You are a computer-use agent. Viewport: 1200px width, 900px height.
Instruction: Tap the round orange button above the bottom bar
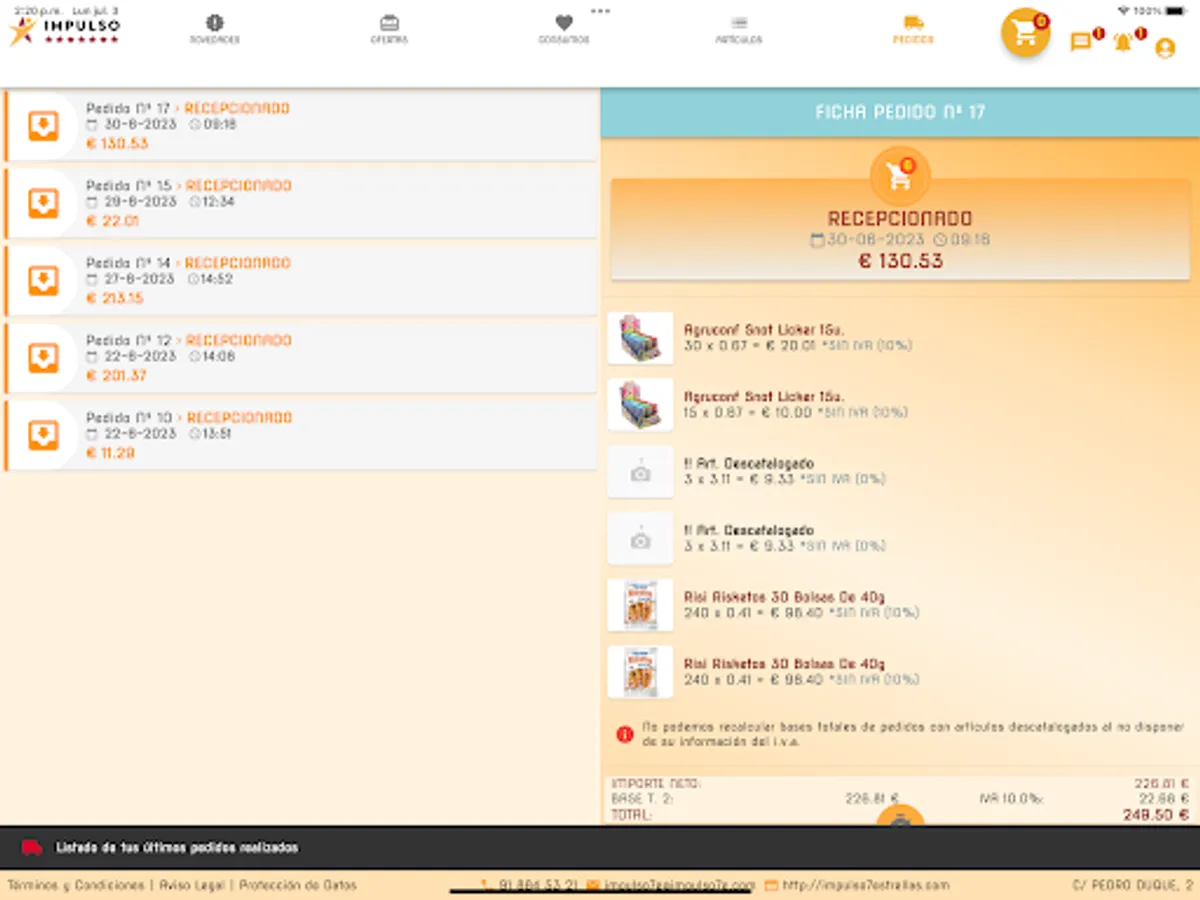pos(900,816)
